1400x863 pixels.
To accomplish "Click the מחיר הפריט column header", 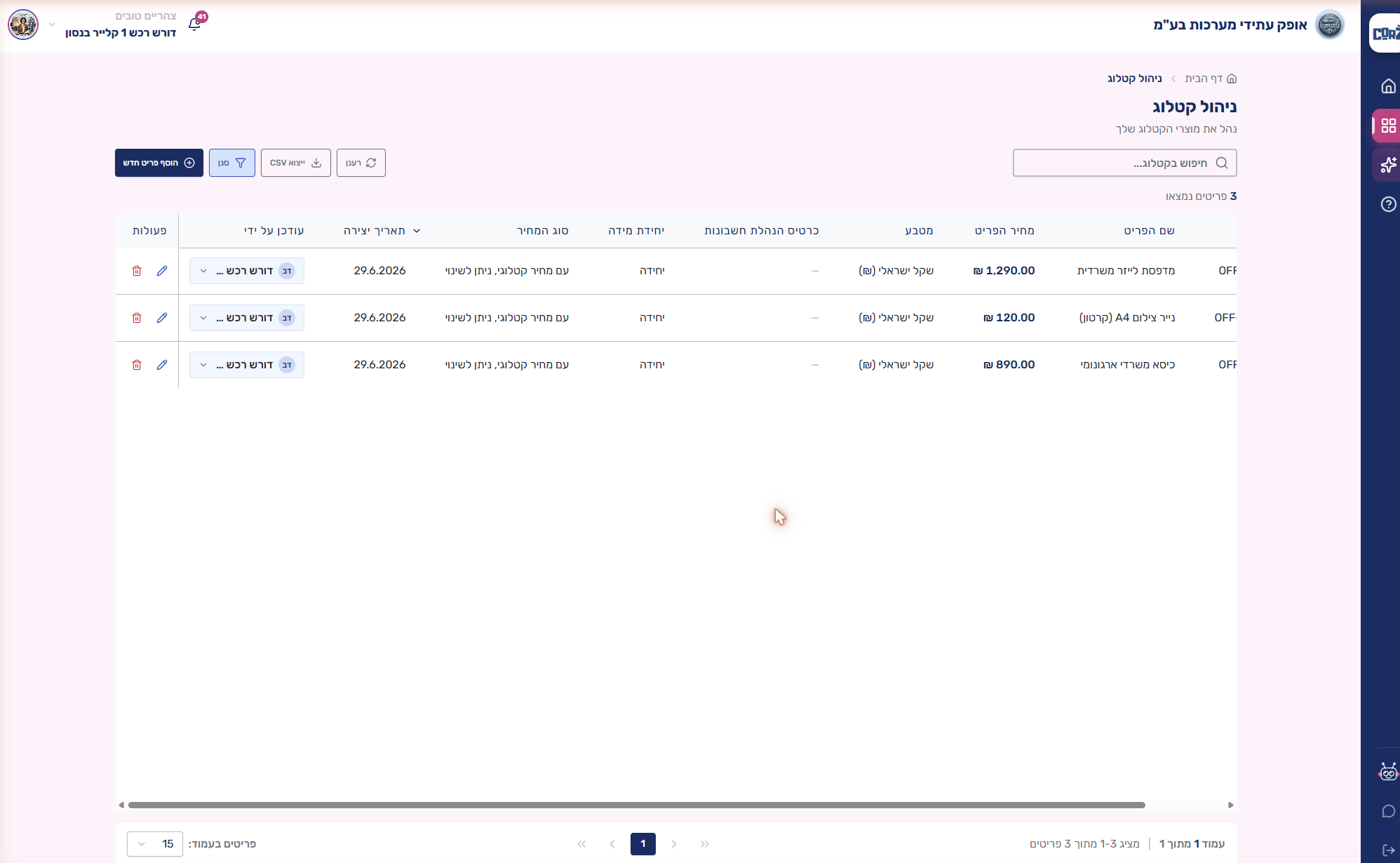I will click(1004, 231).
